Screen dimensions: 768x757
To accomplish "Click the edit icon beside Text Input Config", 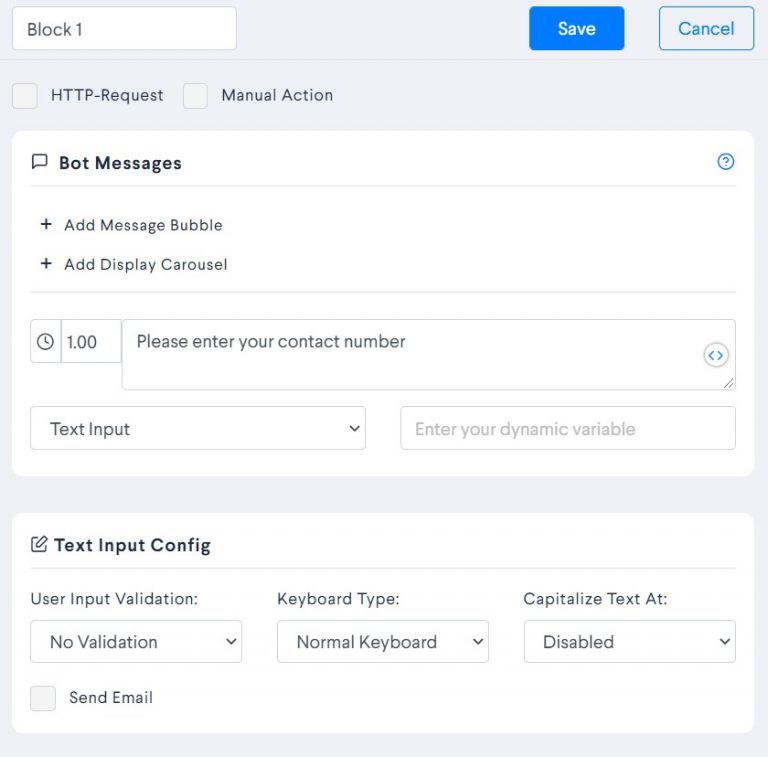I will click(39, 544).
